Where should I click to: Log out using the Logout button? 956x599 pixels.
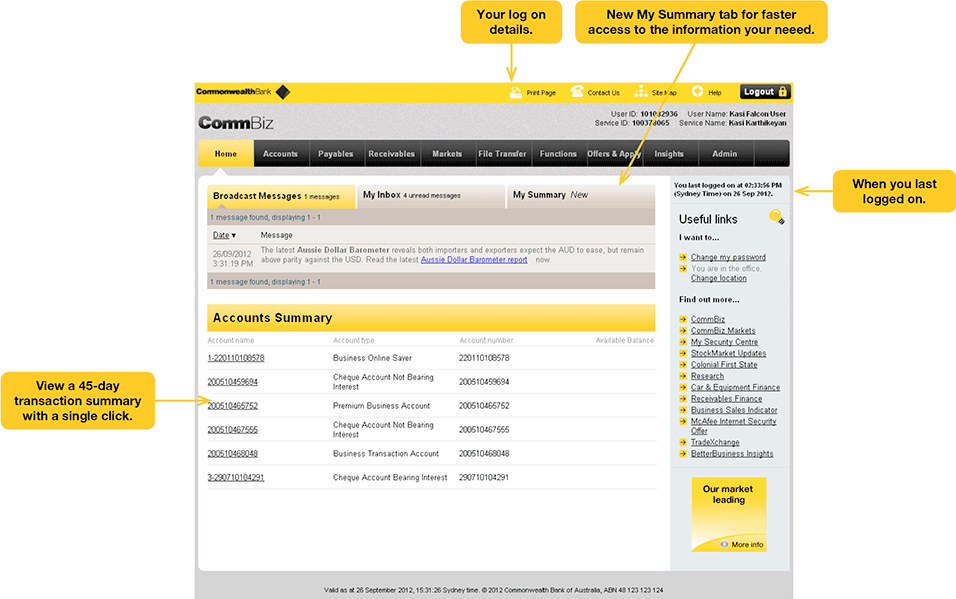pos(766,91)
